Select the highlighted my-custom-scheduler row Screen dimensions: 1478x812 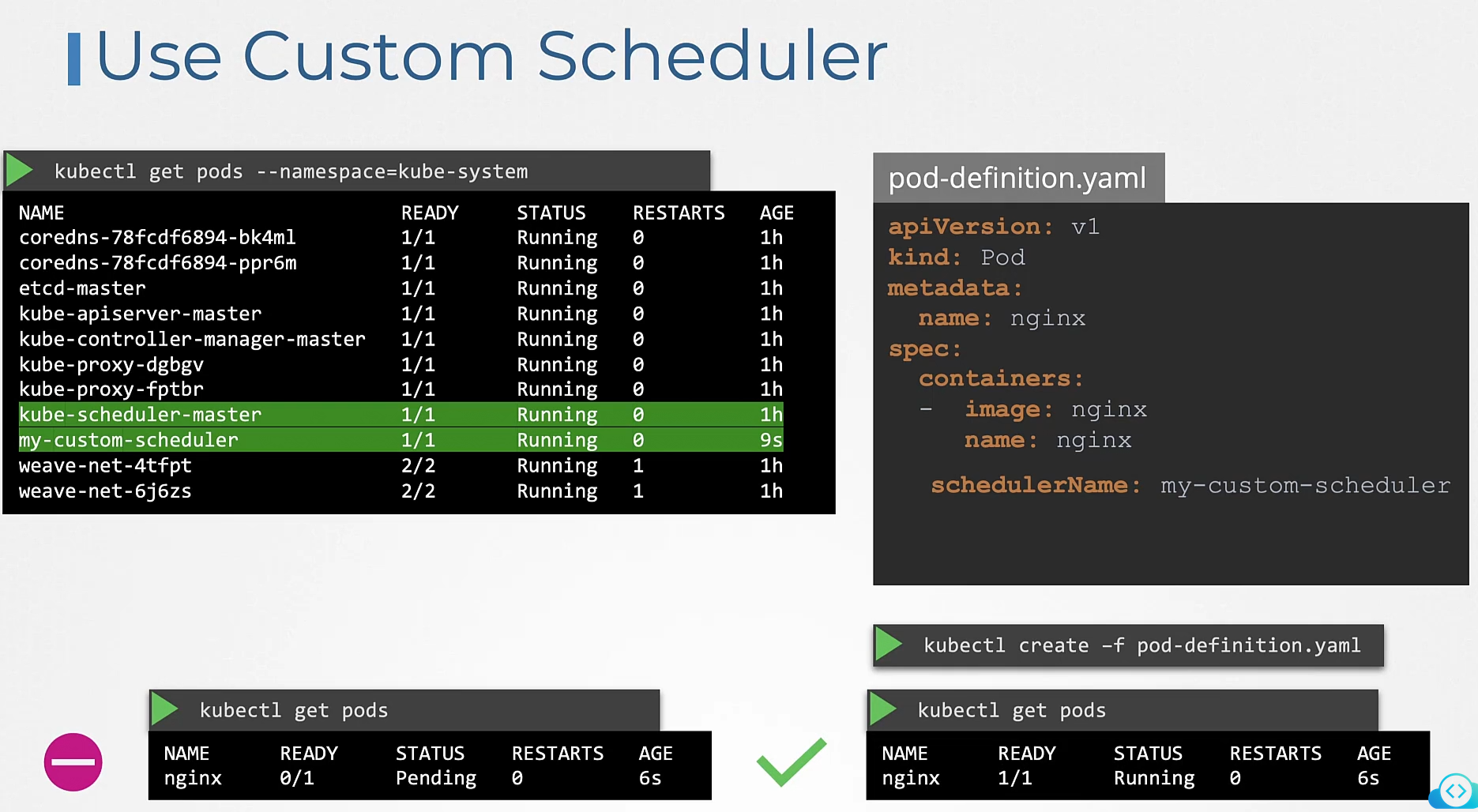401,440
